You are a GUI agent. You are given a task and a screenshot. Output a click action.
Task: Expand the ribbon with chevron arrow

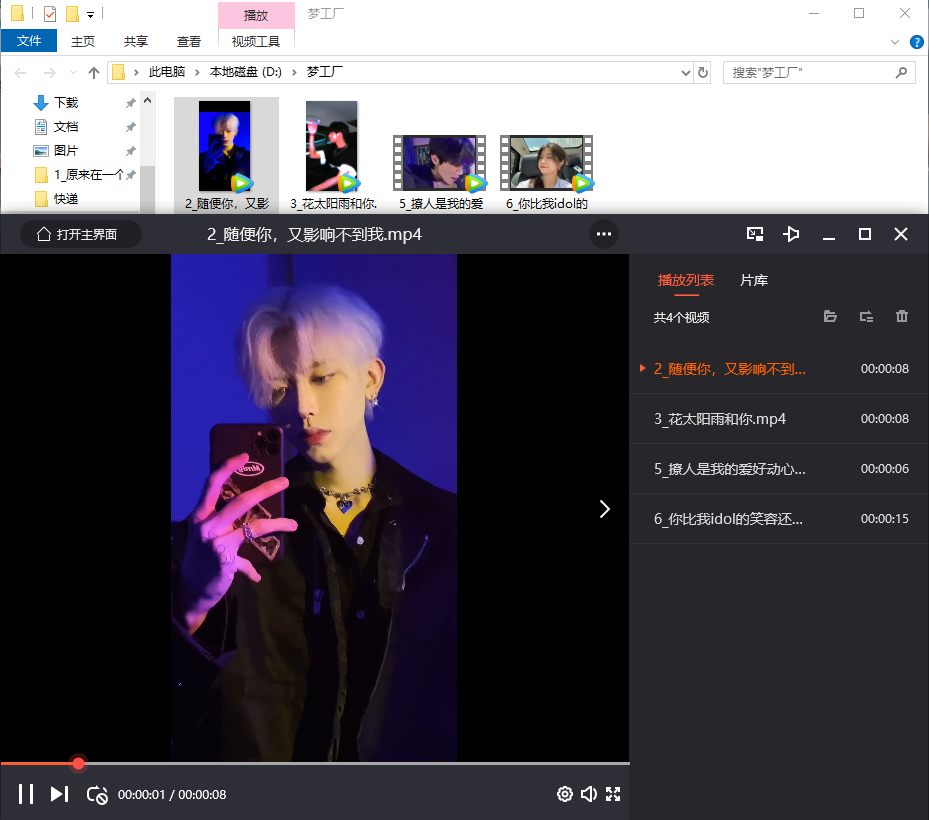point(895,41)
